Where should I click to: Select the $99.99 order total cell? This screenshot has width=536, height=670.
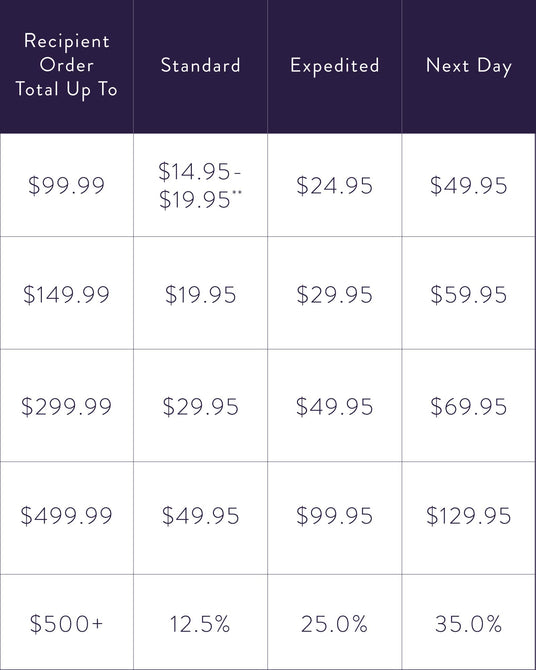66,185
